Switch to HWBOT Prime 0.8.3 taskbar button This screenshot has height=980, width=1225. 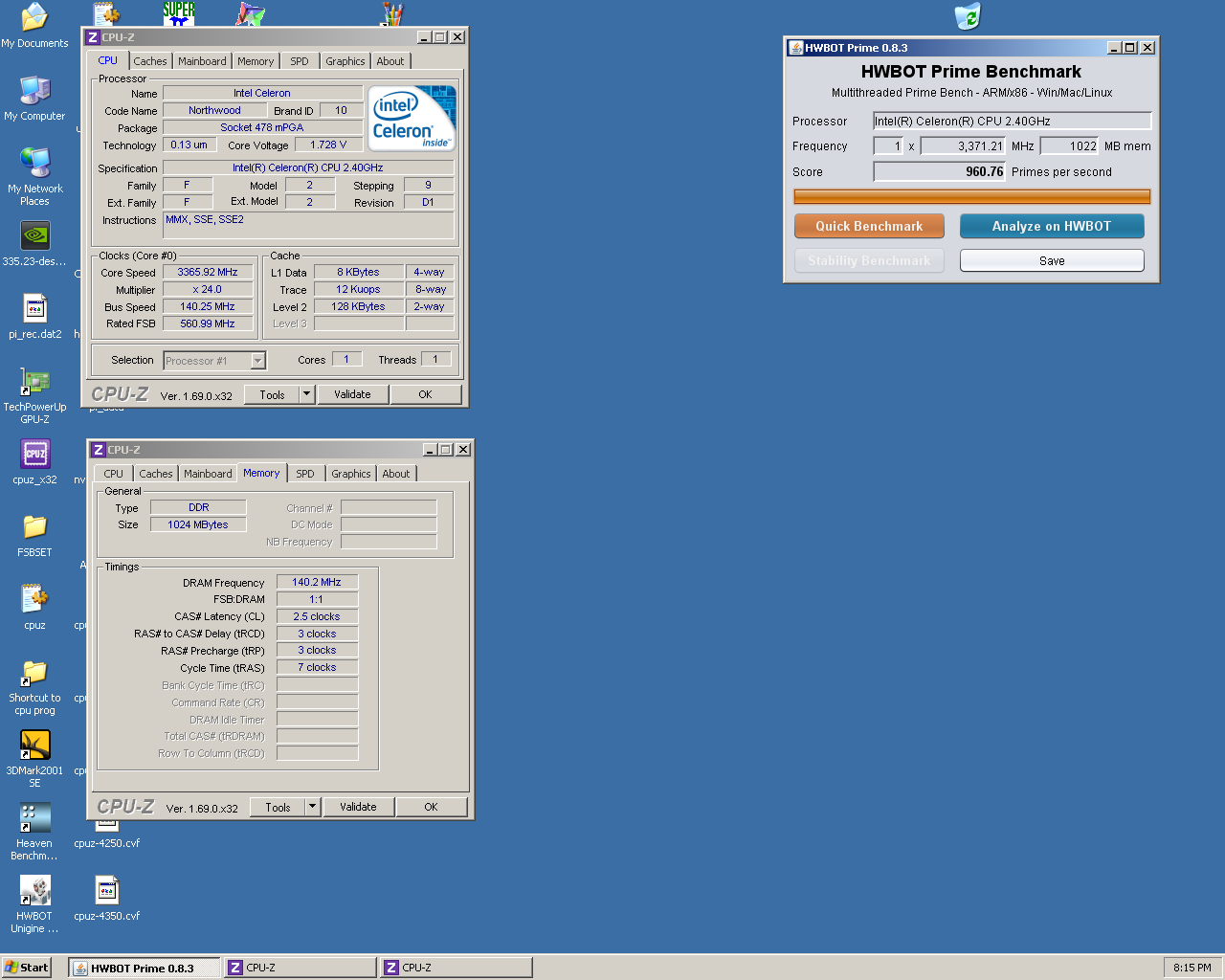coord(145,968)
